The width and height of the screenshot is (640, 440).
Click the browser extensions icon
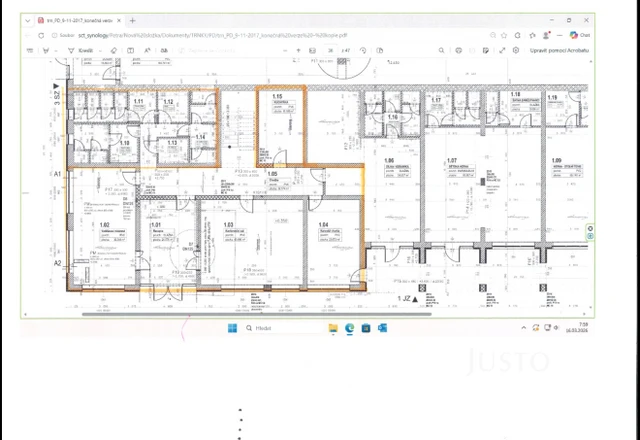pos(518,36)
